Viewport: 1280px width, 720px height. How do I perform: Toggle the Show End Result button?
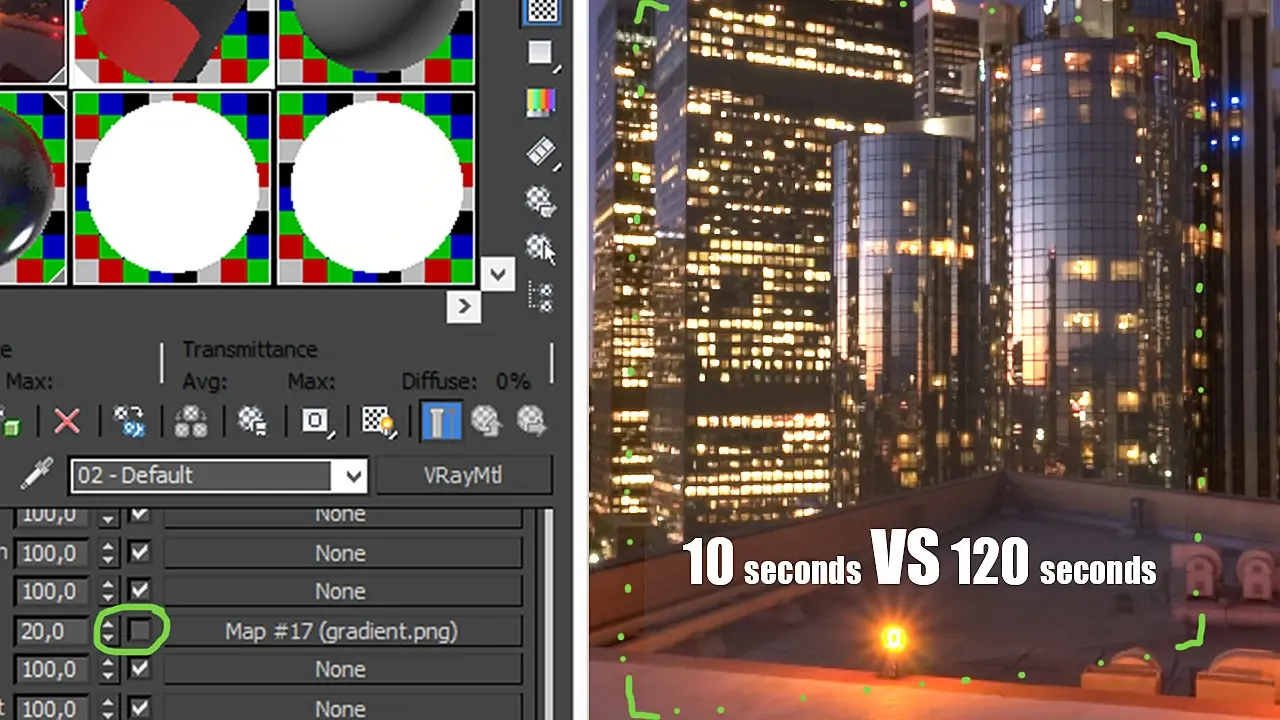pos(440,421)
